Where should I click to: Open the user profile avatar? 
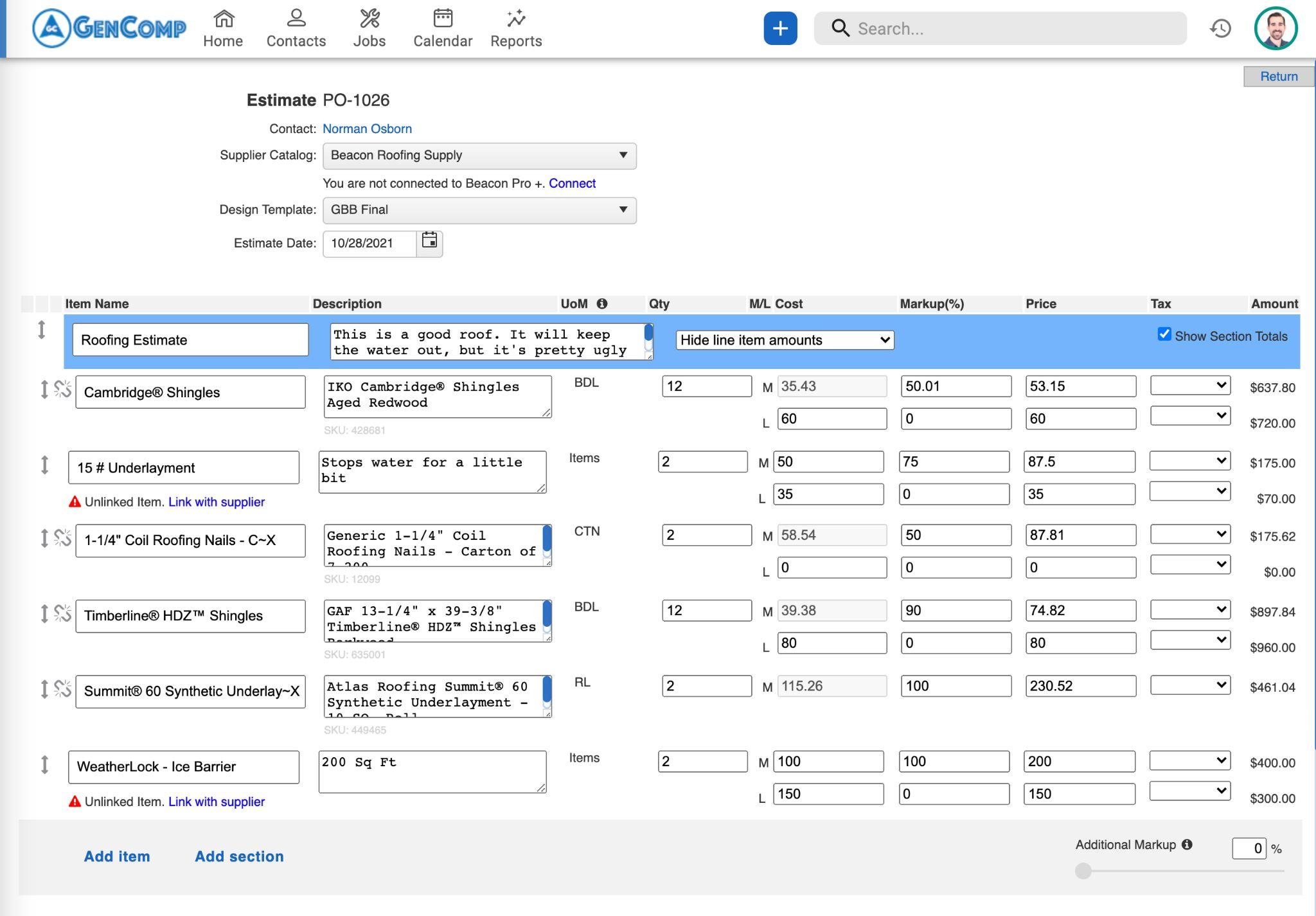point(1276,28)
